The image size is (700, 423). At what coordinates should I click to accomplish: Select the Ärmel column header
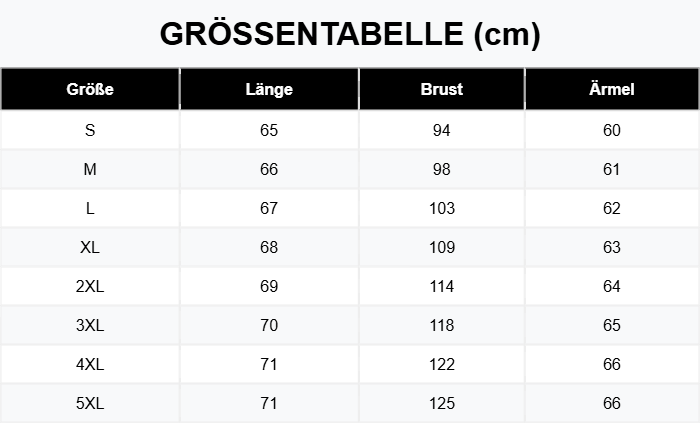click(x=612, y=89)
